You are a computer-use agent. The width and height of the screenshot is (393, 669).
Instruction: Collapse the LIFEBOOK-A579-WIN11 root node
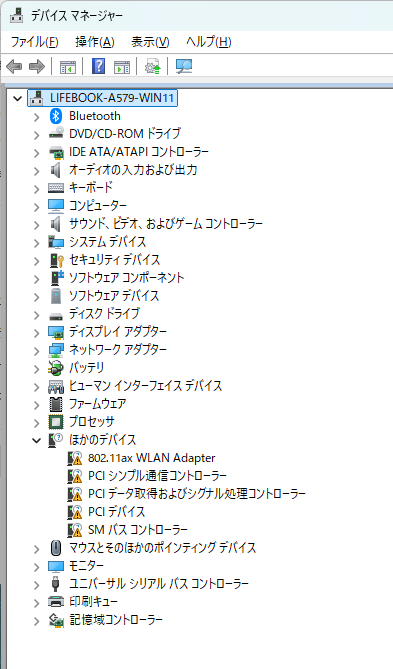pyautogui.click(x=17, y=99)
